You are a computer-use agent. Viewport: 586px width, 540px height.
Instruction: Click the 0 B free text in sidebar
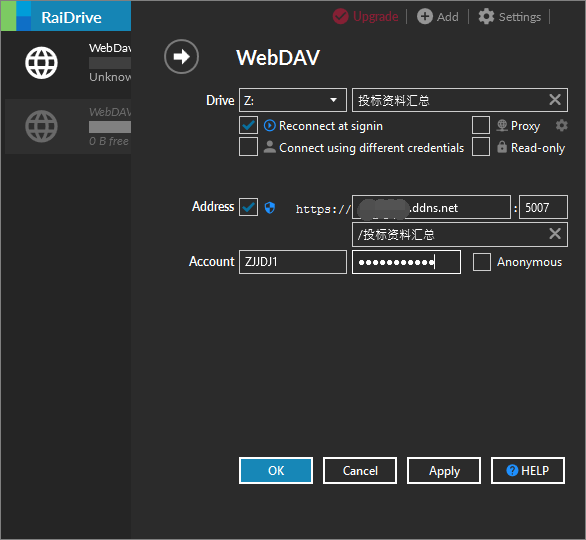(x=109, y=141)
